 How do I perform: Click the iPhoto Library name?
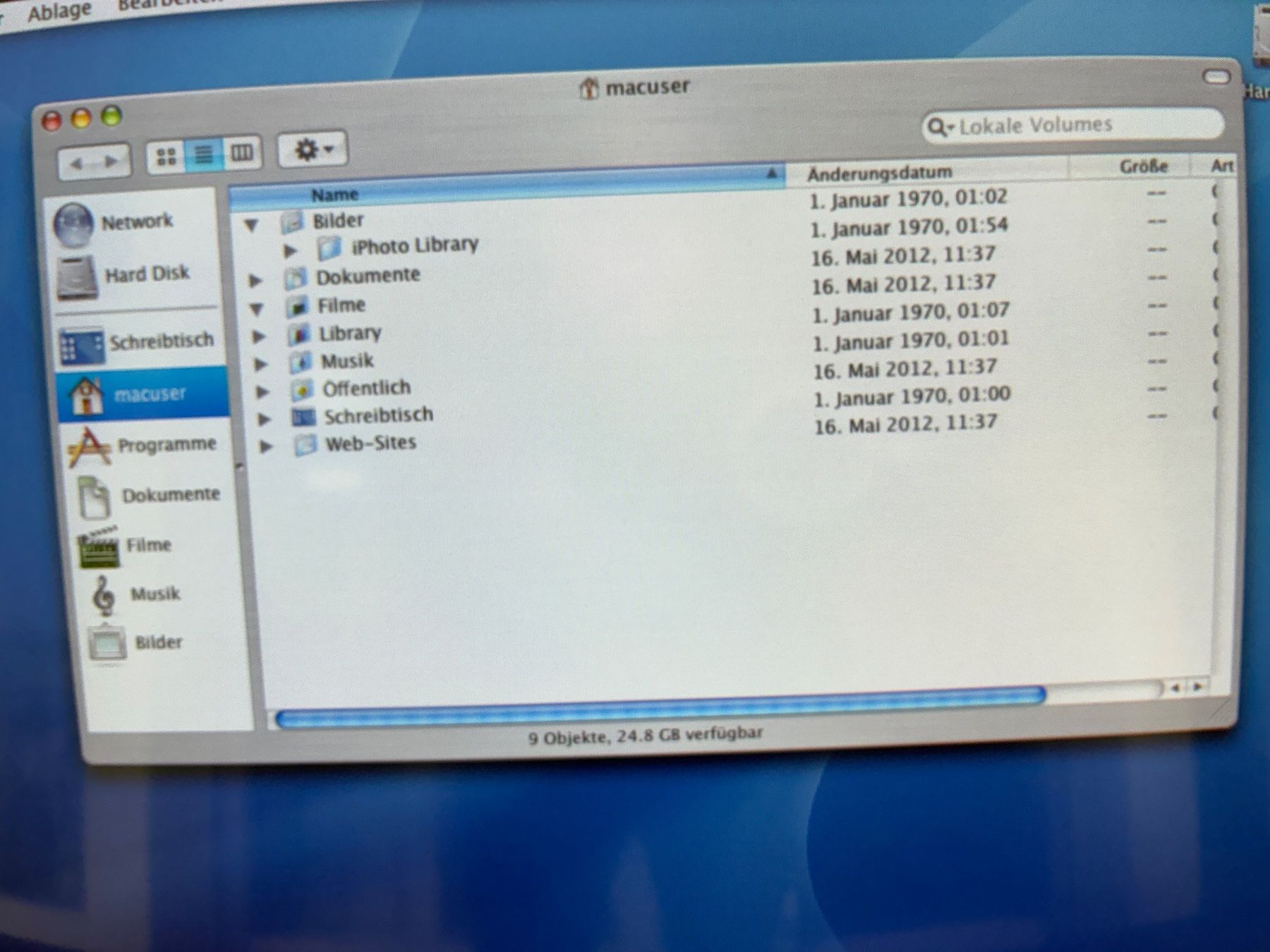click(x=415, y=245)
